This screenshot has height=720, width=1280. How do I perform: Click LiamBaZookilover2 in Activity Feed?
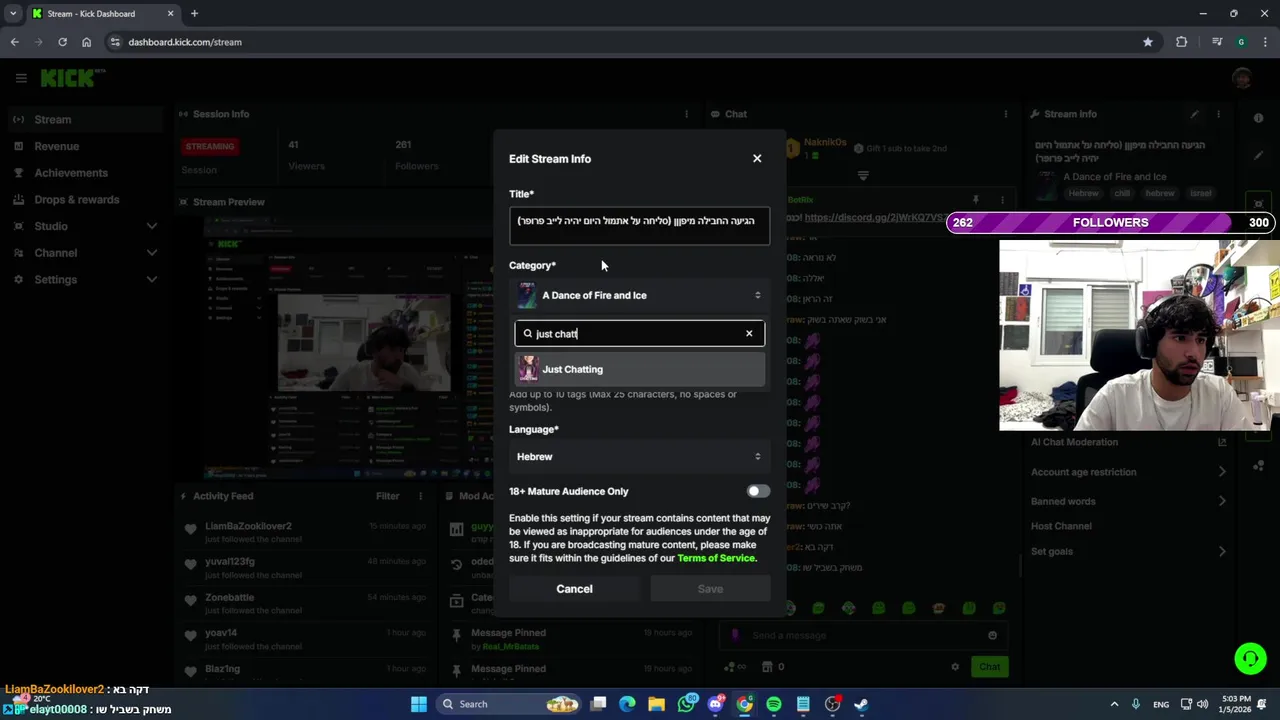tap(248, 526)
